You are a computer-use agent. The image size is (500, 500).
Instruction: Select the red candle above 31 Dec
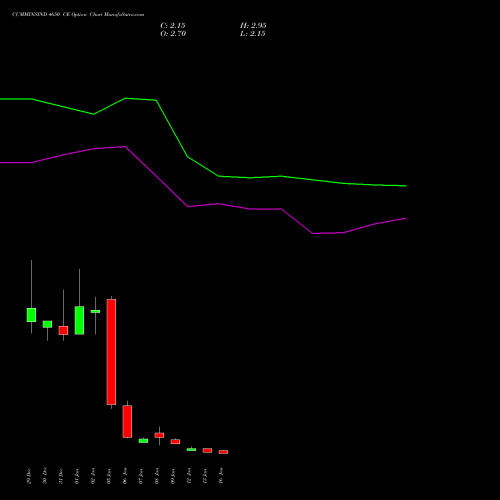pyautogui.click(x=63, y=330)
